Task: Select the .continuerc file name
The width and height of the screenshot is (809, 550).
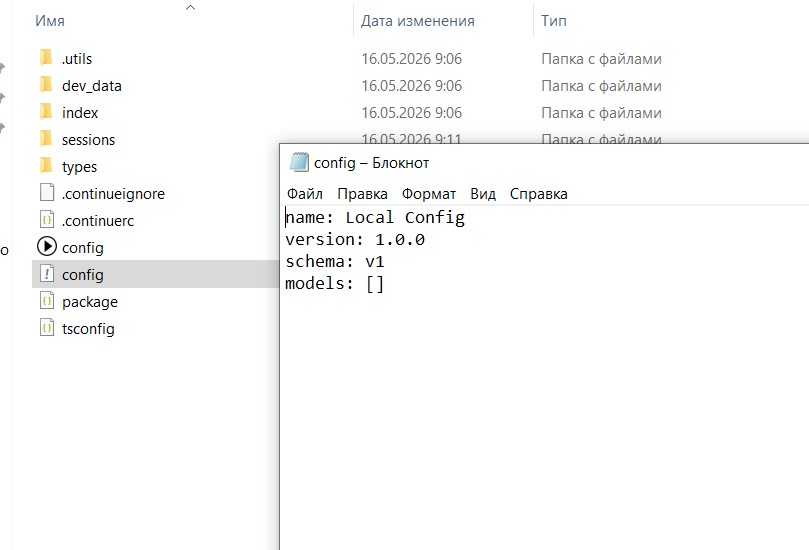Action: coord(98,221)
